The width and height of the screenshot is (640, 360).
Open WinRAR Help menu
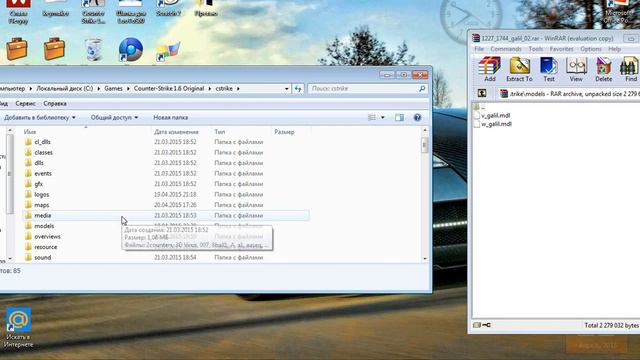pyautogui.click(x=614, y=49)
